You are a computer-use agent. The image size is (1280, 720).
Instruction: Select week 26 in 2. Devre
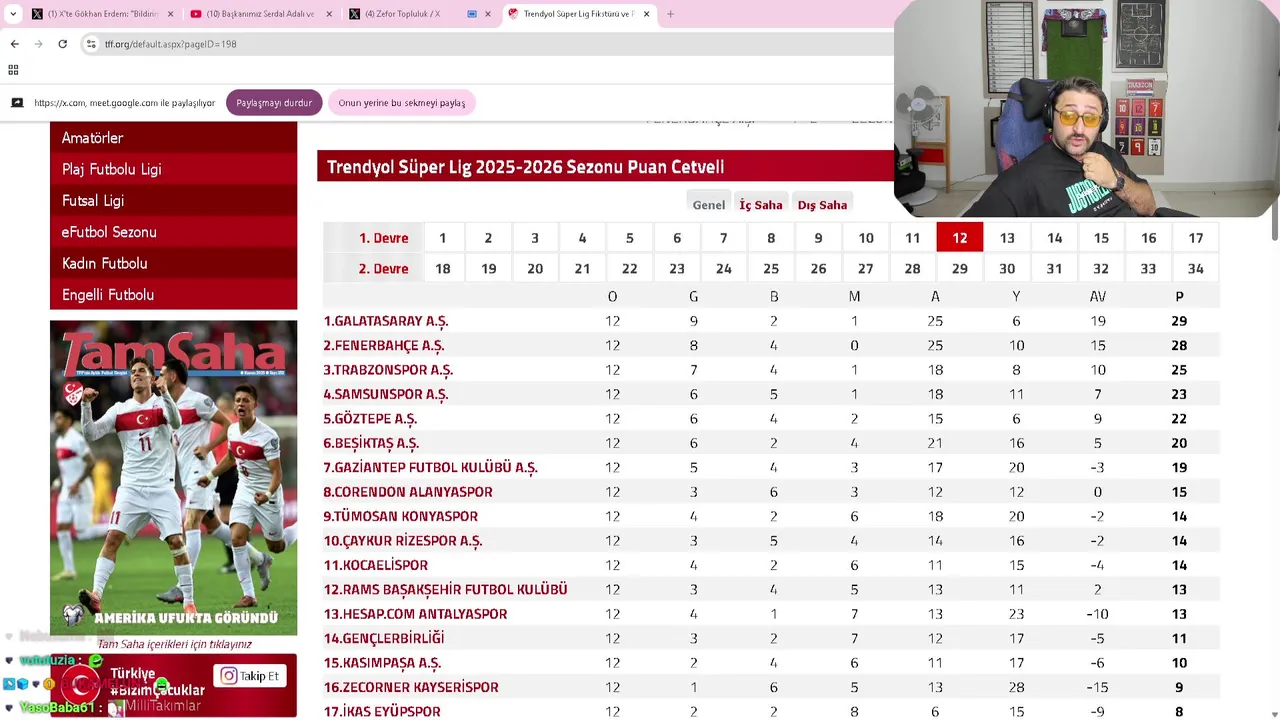click(x=818, y=269)
